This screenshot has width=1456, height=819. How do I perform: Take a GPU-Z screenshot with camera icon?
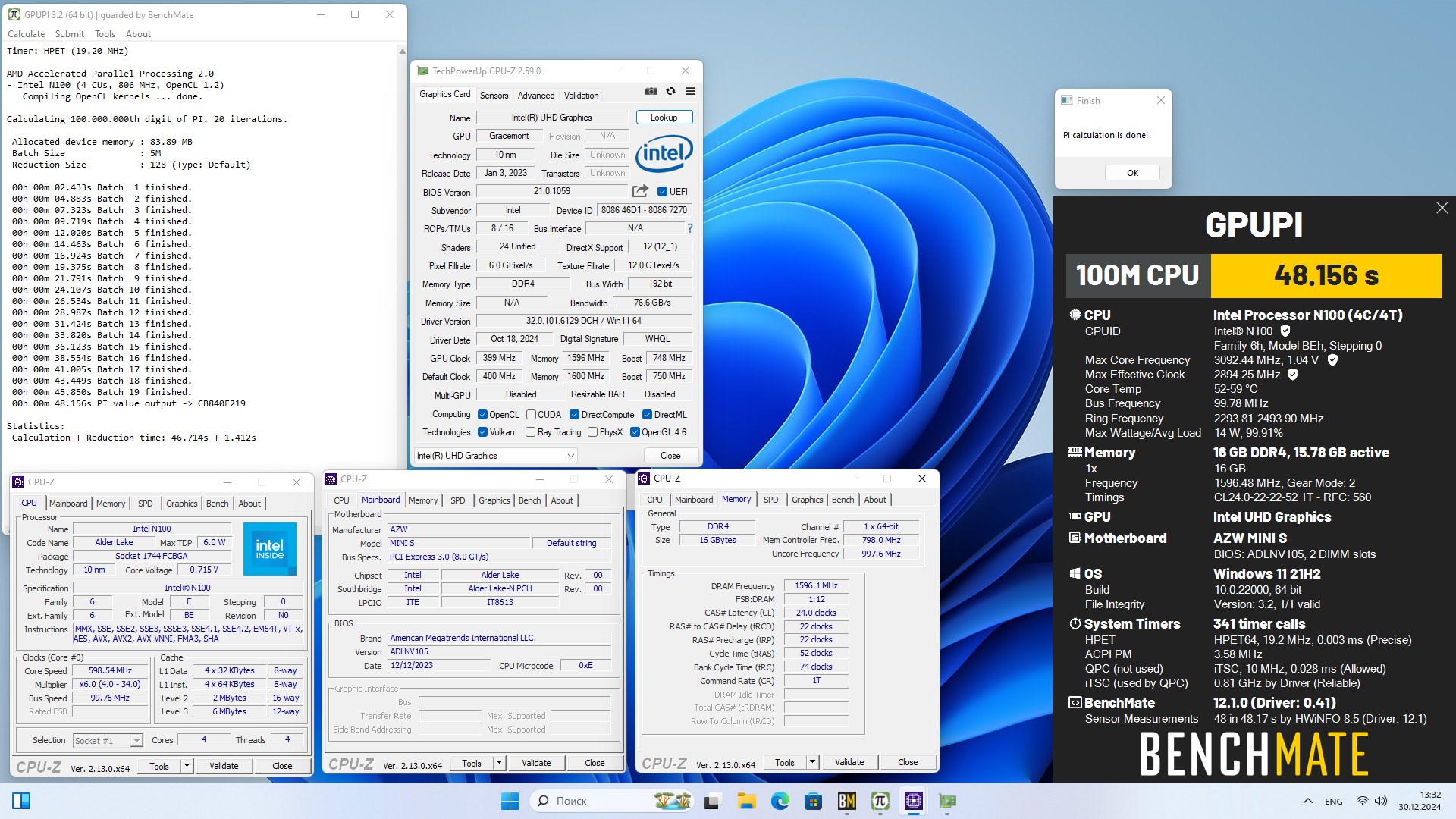pyautogui.click(x=651, y=92)
